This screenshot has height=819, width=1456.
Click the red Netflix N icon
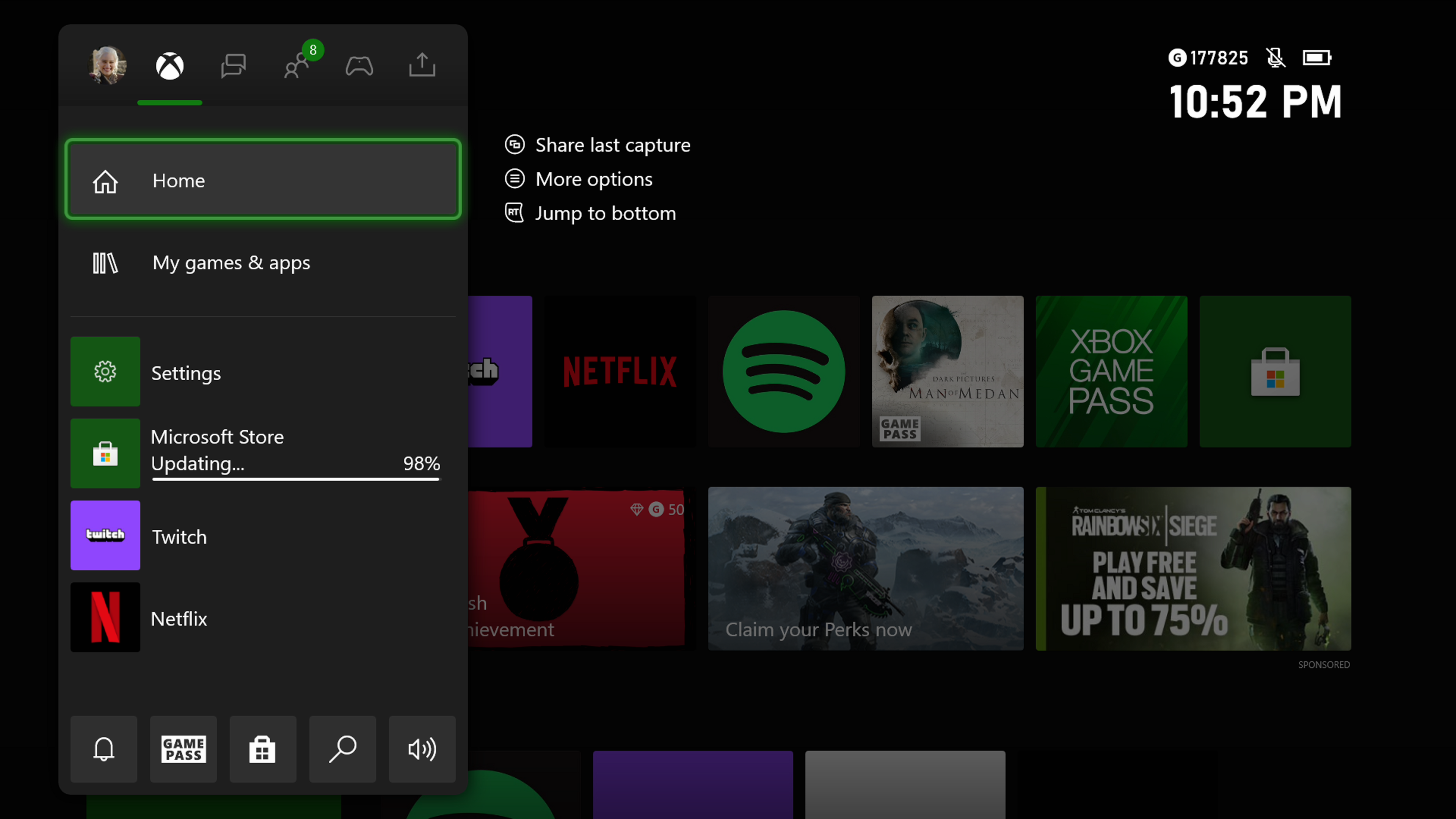pos(105,617)
